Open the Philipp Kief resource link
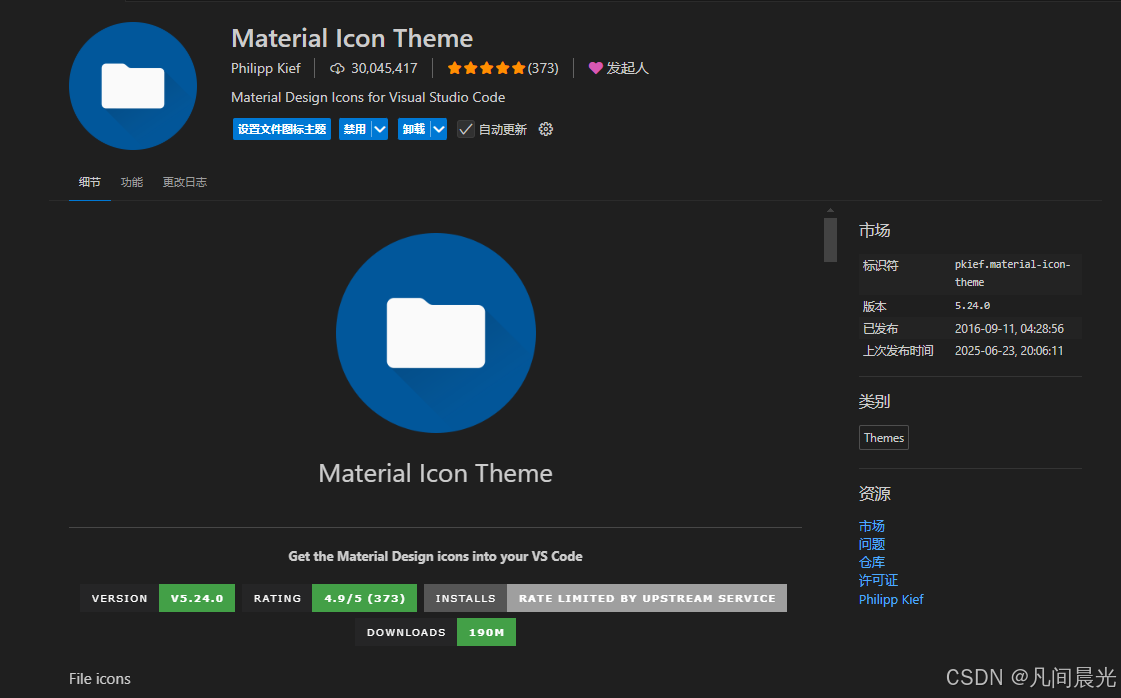 coord(891,599)
